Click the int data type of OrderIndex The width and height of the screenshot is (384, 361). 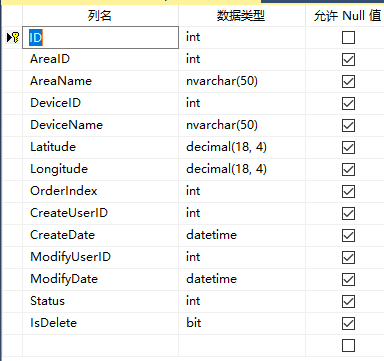242,191
